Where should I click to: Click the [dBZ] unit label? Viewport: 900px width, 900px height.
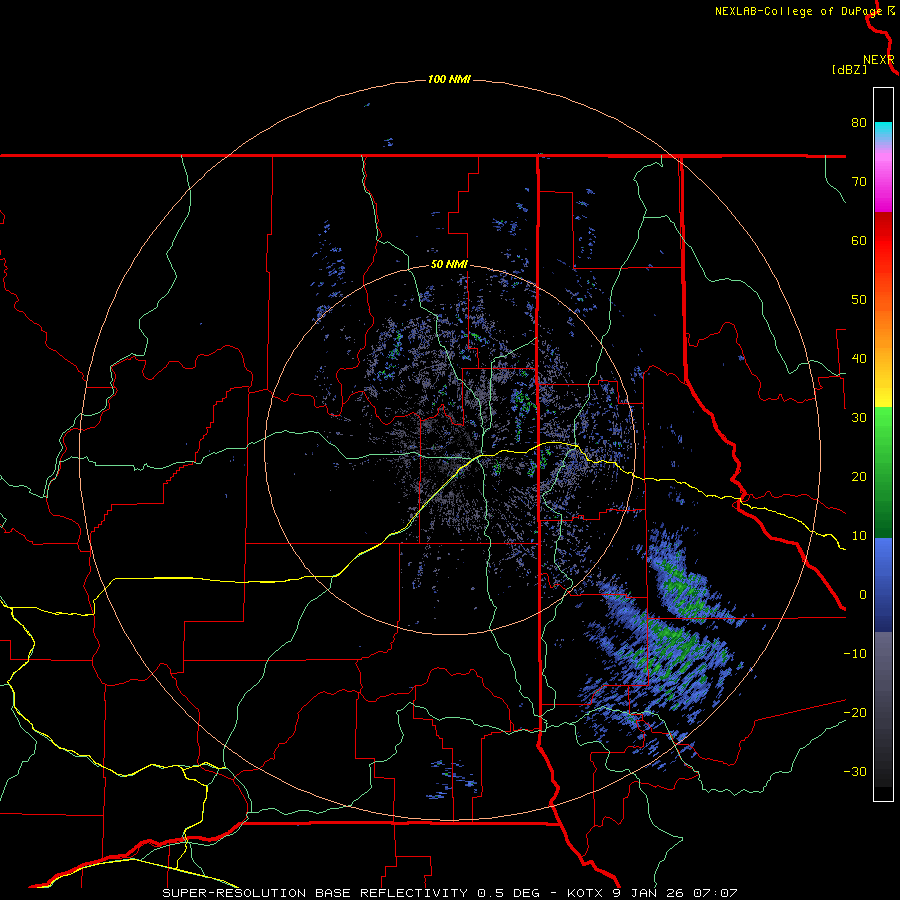pos(849,69)
